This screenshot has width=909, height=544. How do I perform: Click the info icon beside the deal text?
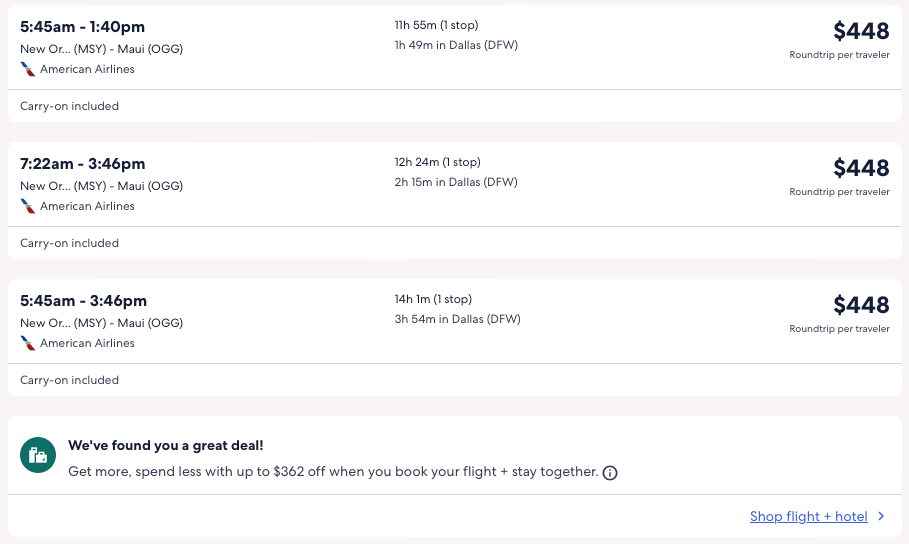[x=610, y=472]
